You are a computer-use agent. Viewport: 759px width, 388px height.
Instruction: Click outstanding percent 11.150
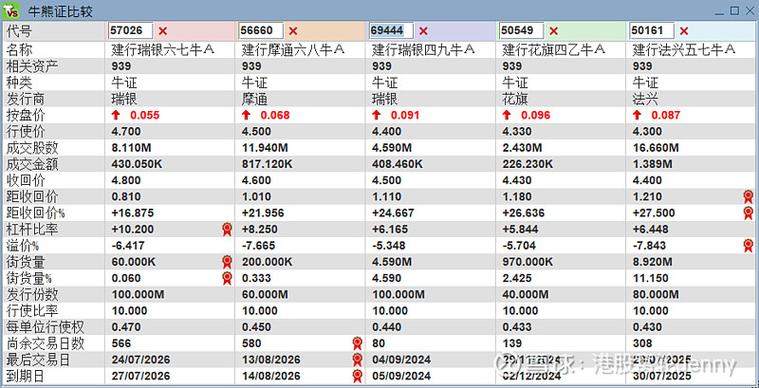(x=650, y=278)
